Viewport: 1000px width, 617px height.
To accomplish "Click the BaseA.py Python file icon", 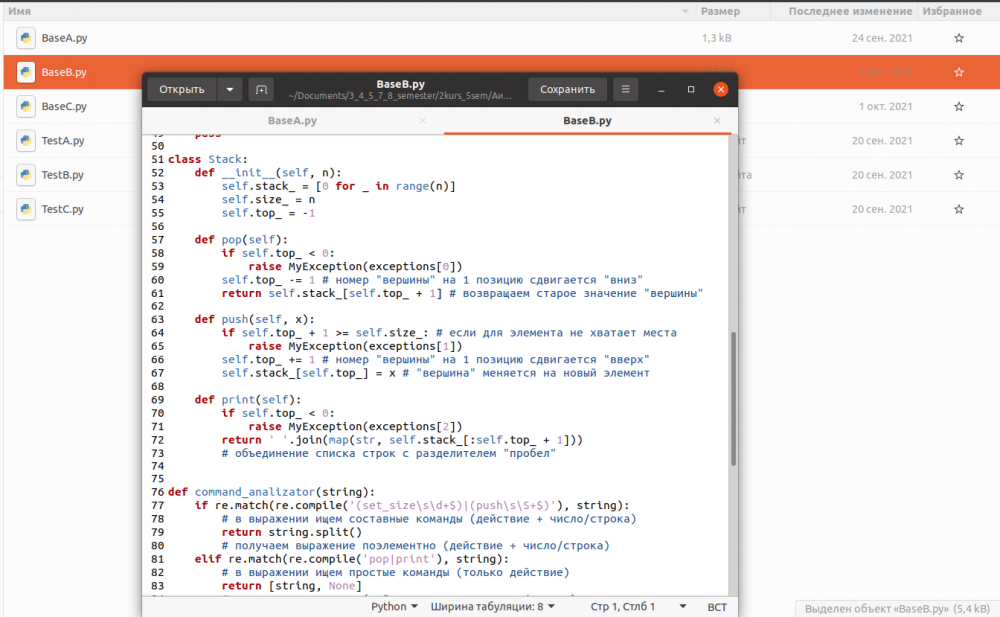I will point(26,38).
